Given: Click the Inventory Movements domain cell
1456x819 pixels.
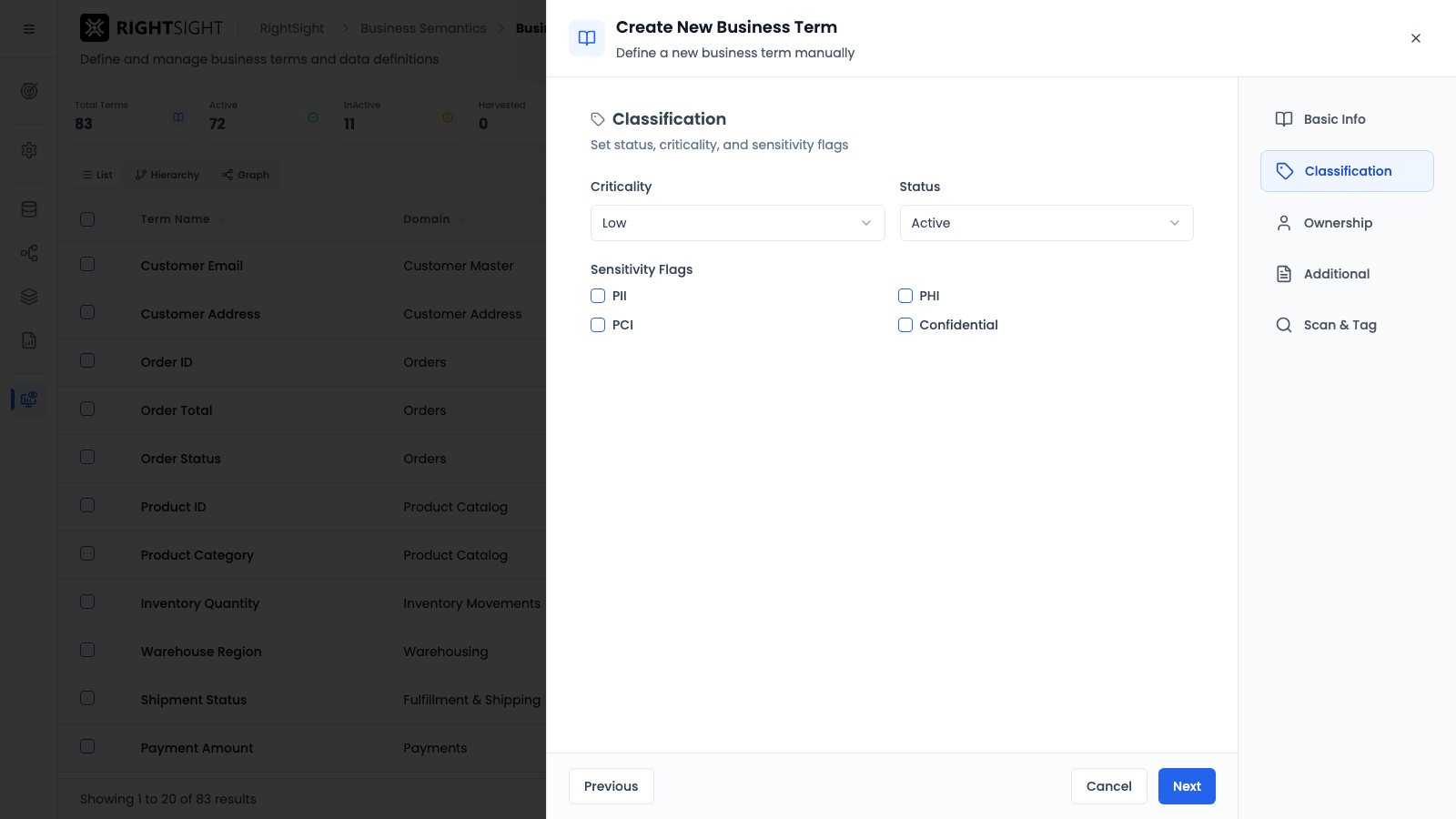Looking at the screenshot, I should [x=471, y=603].
